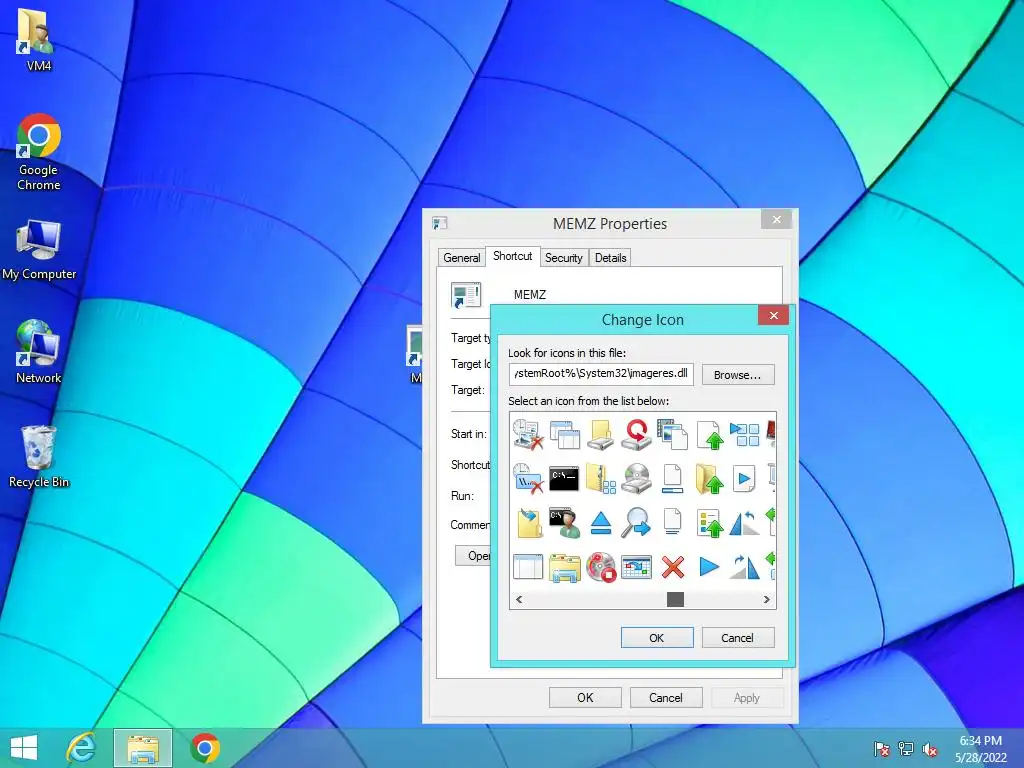
Task: Pick the checklist with green arrow icon
Action: pos(709,522)
